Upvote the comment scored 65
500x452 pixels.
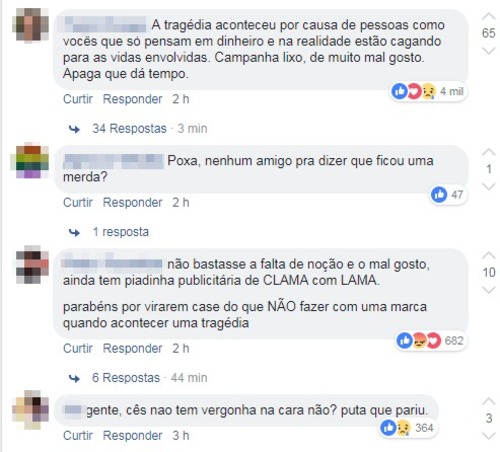(489, 16)
